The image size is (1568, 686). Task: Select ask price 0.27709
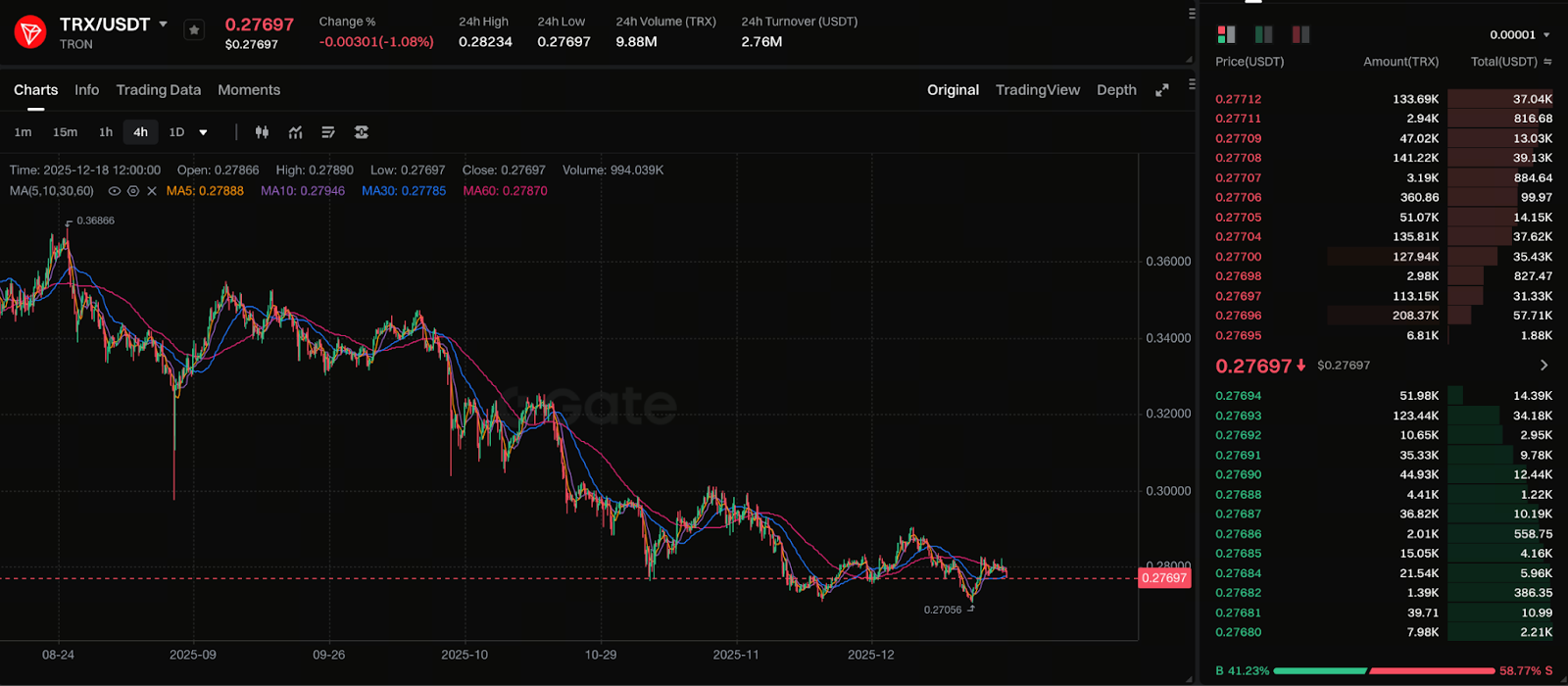1239,138
